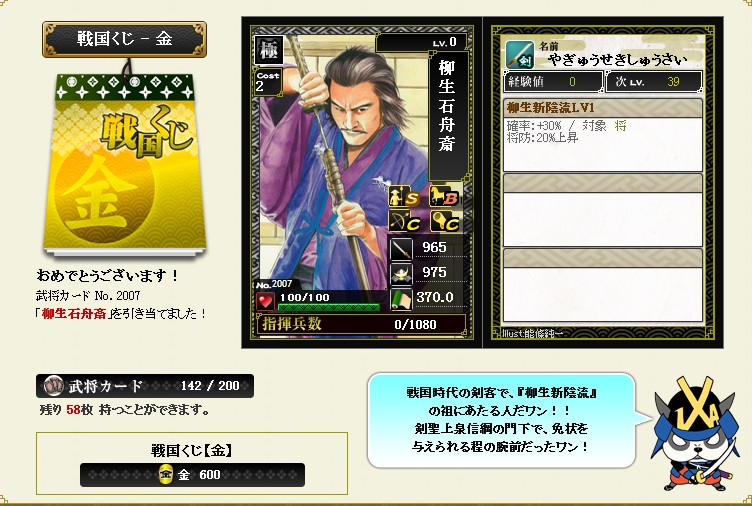Click the green HP progress bar
Screen dimensions: 752x506
point(329,307)
